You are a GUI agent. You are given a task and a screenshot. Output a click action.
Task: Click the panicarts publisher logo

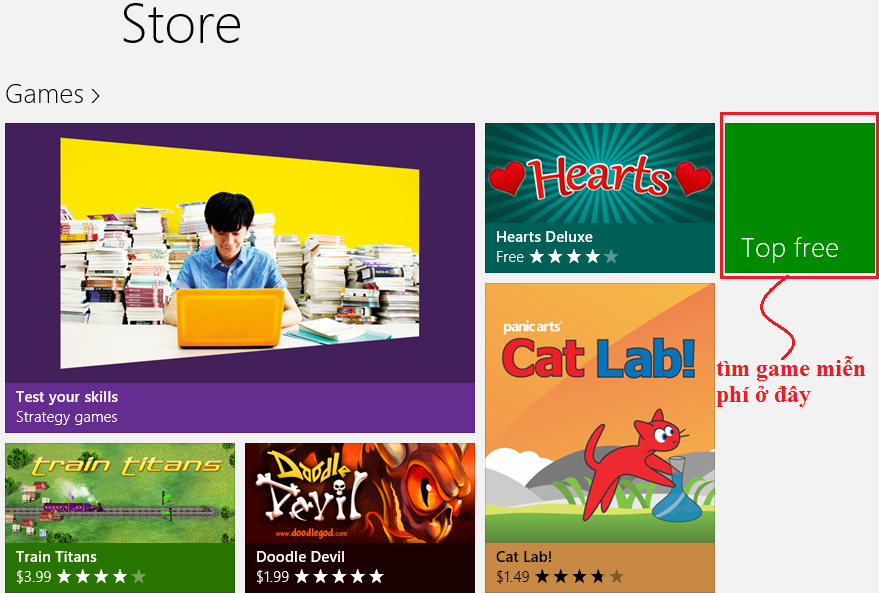(x=532, y=327)
